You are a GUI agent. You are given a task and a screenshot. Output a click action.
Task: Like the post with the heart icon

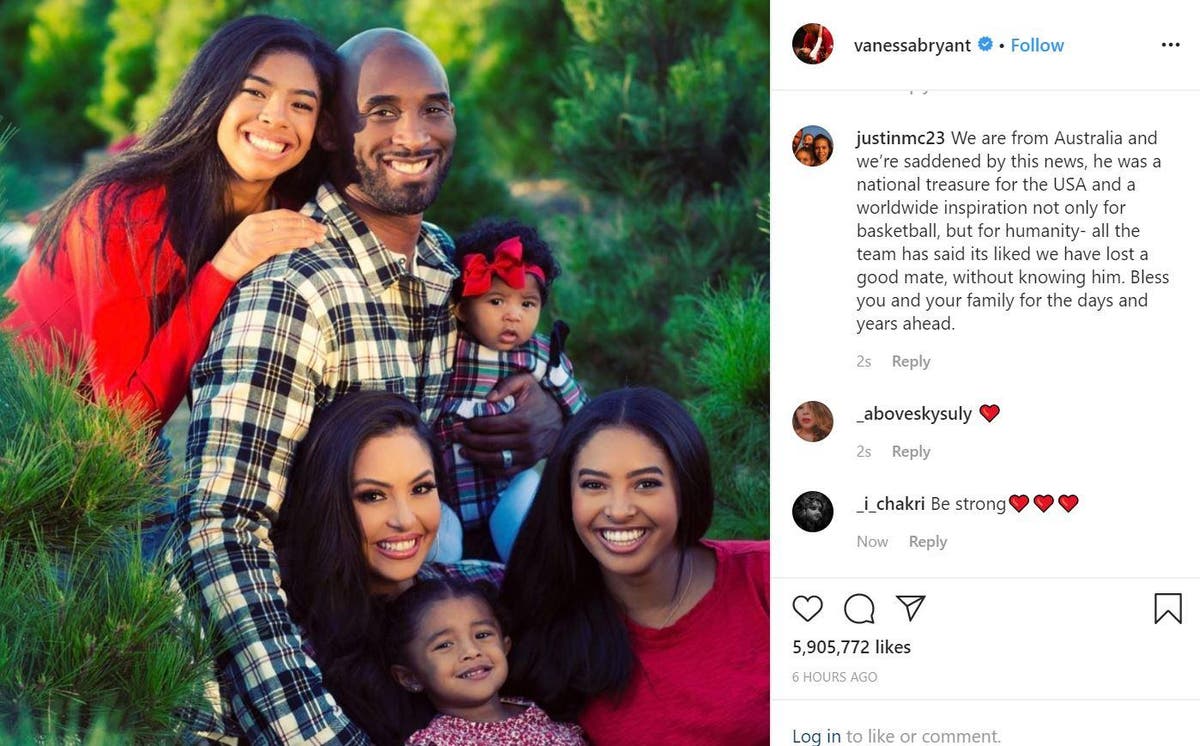tap(807, 608)
